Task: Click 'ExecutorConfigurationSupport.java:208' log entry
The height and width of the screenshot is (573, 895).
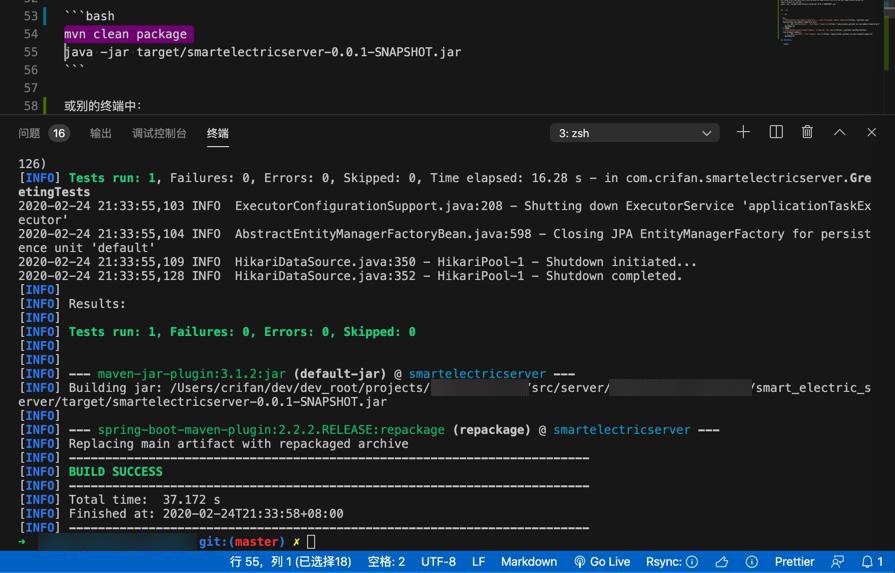Action: pos(369,206)
